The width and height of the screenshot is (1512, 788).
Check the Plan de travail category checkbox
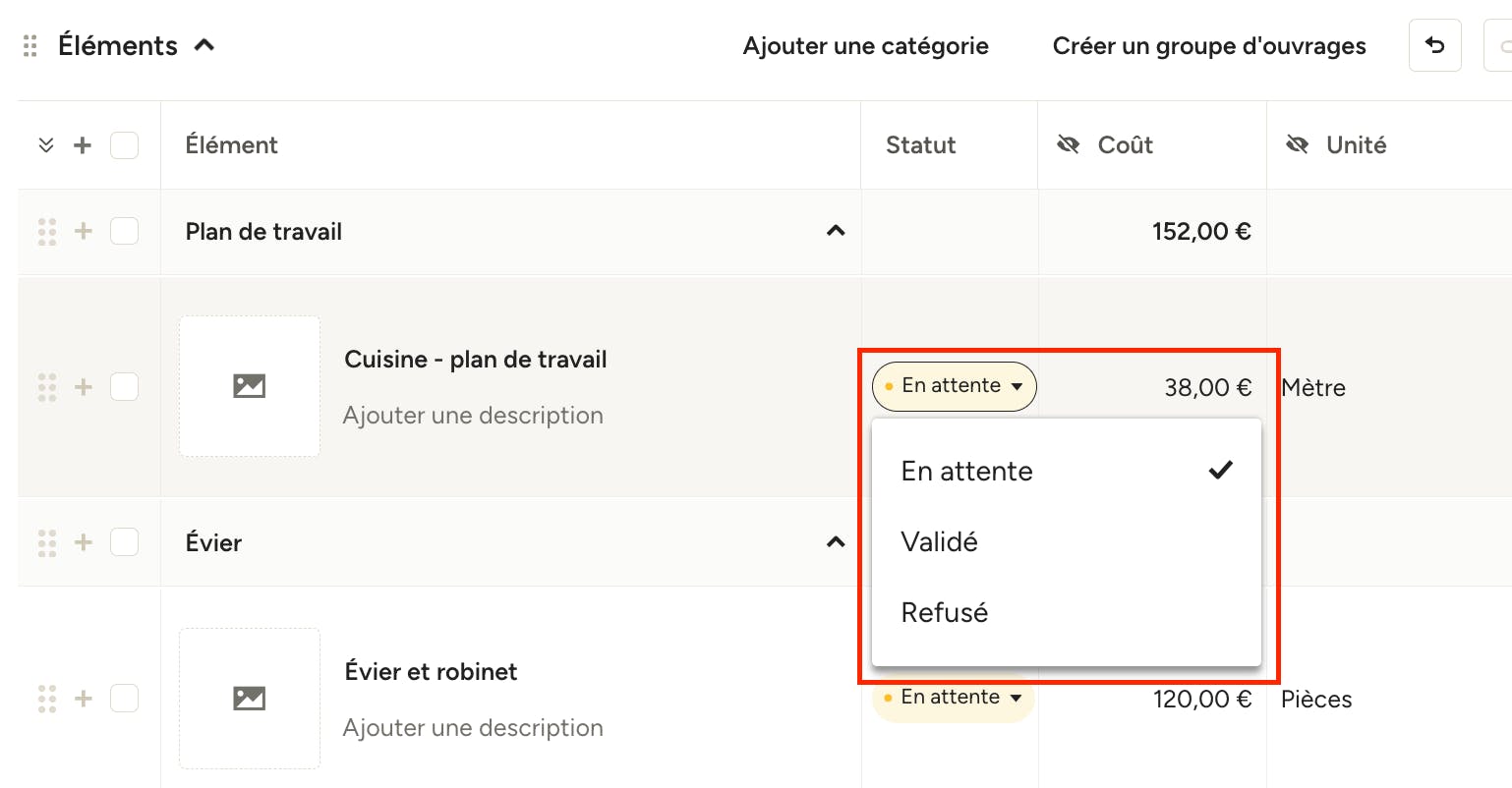[124, 231]
